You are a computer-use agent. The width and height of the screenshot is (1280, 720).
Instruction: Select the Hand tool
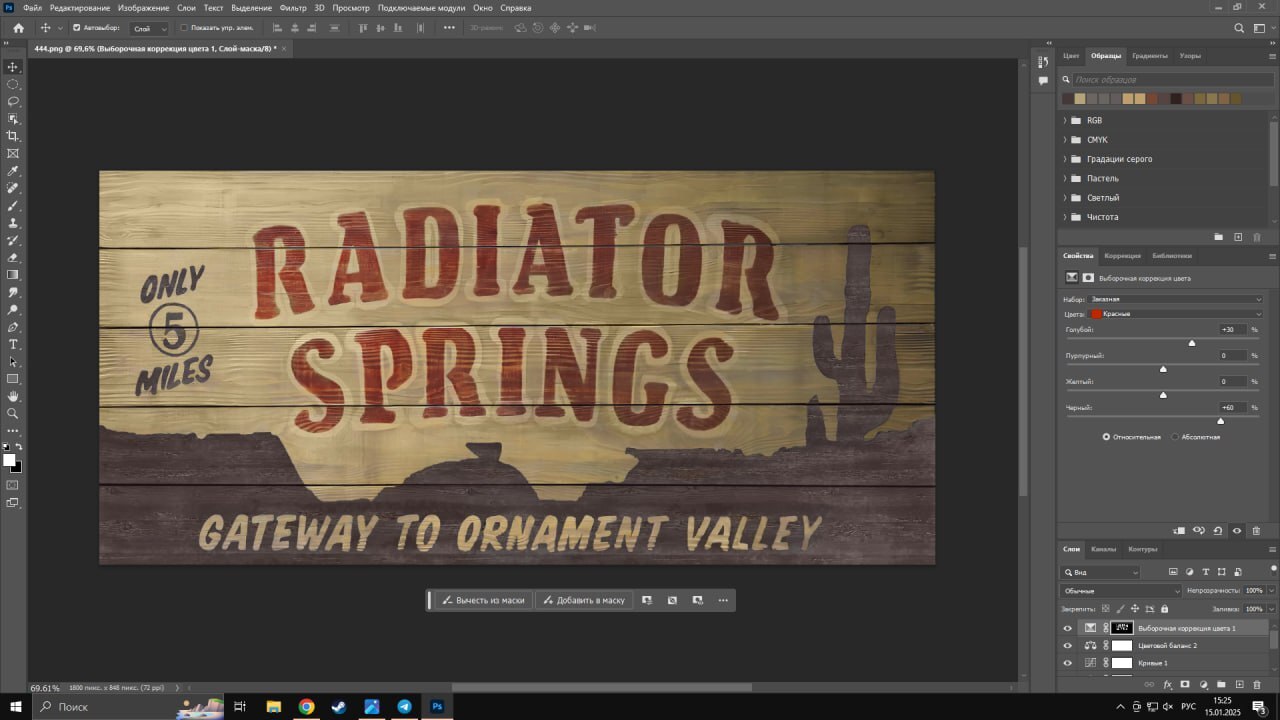(x=13, y=396)
